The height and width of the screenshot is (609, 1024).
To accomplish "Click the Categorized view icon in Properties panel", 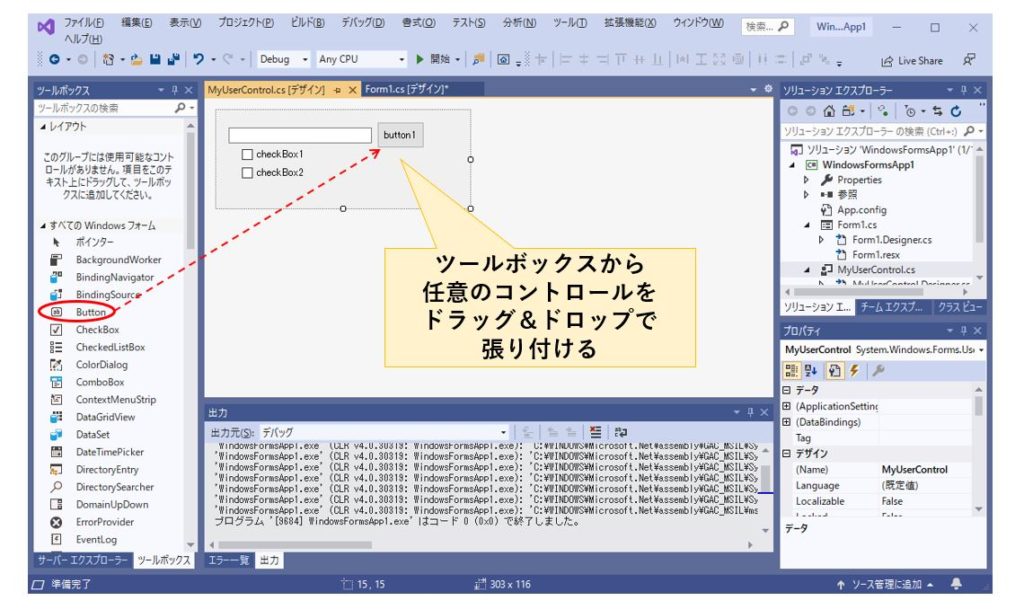I will pyautogui.click(x=791, y=371).
